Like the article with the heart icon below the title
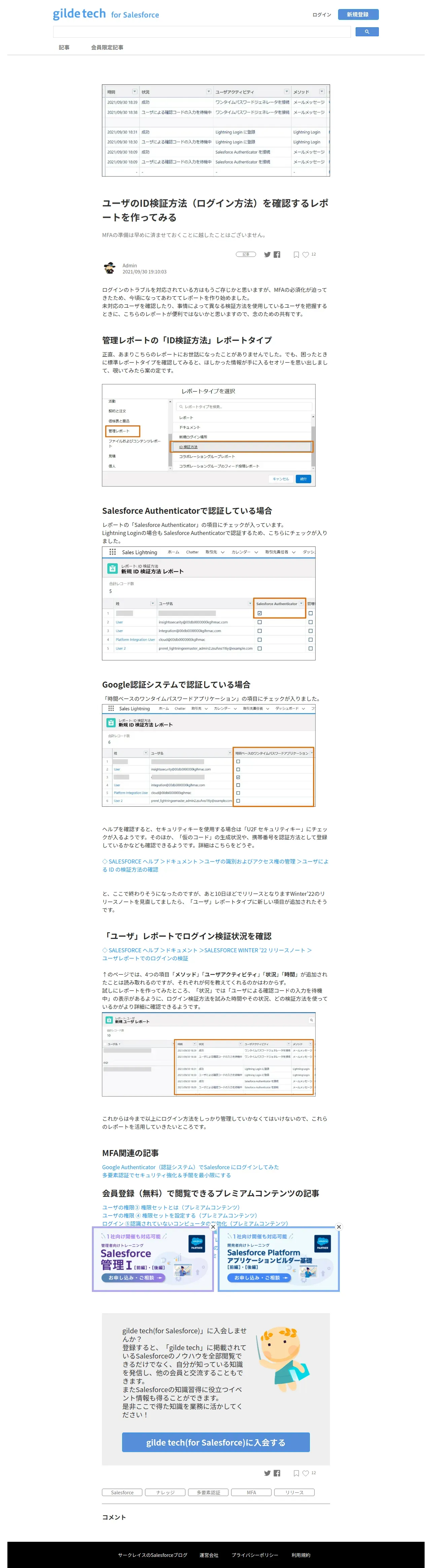 coord(306,255)
